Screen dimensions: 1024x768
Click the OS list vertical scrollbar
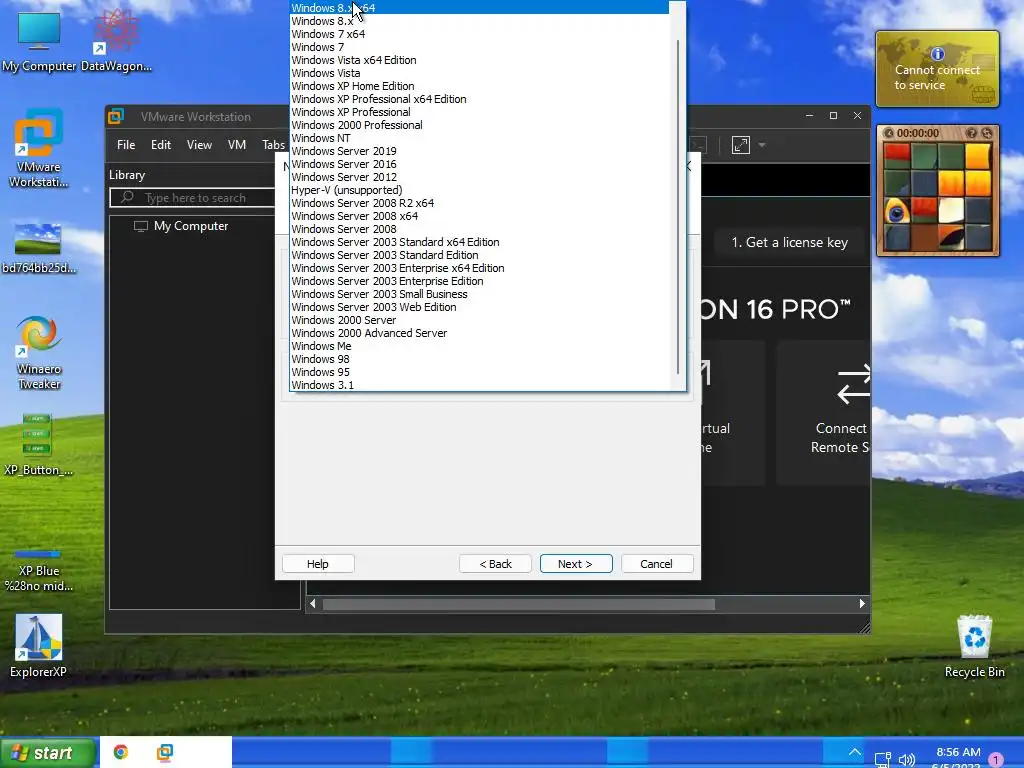pos(678,206)
